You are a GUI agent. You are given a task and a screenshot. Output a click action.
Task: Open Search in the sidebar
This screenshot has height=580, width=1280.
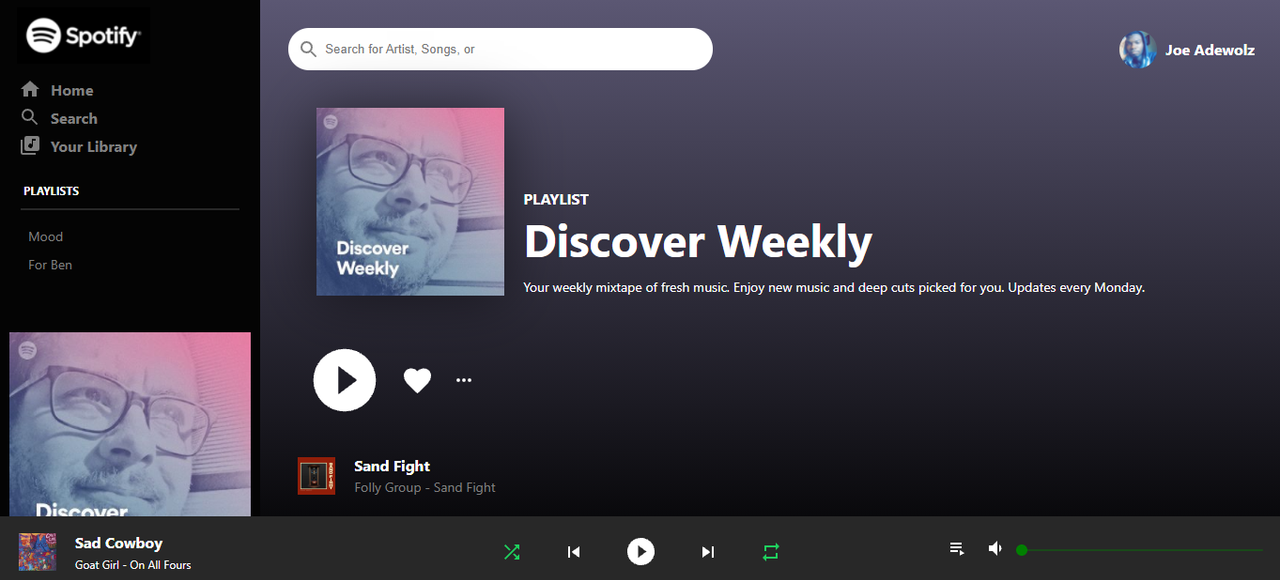point(60,118)
